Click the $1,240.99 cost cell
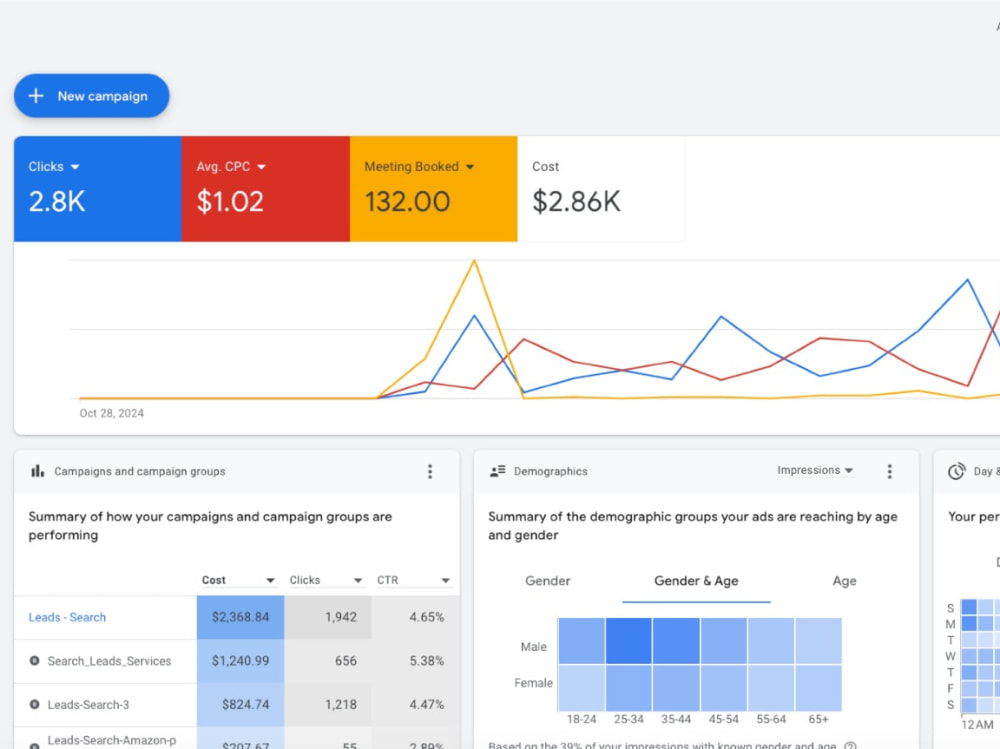The height and width of the screenshot is (749, 1000). coord(240,661)
